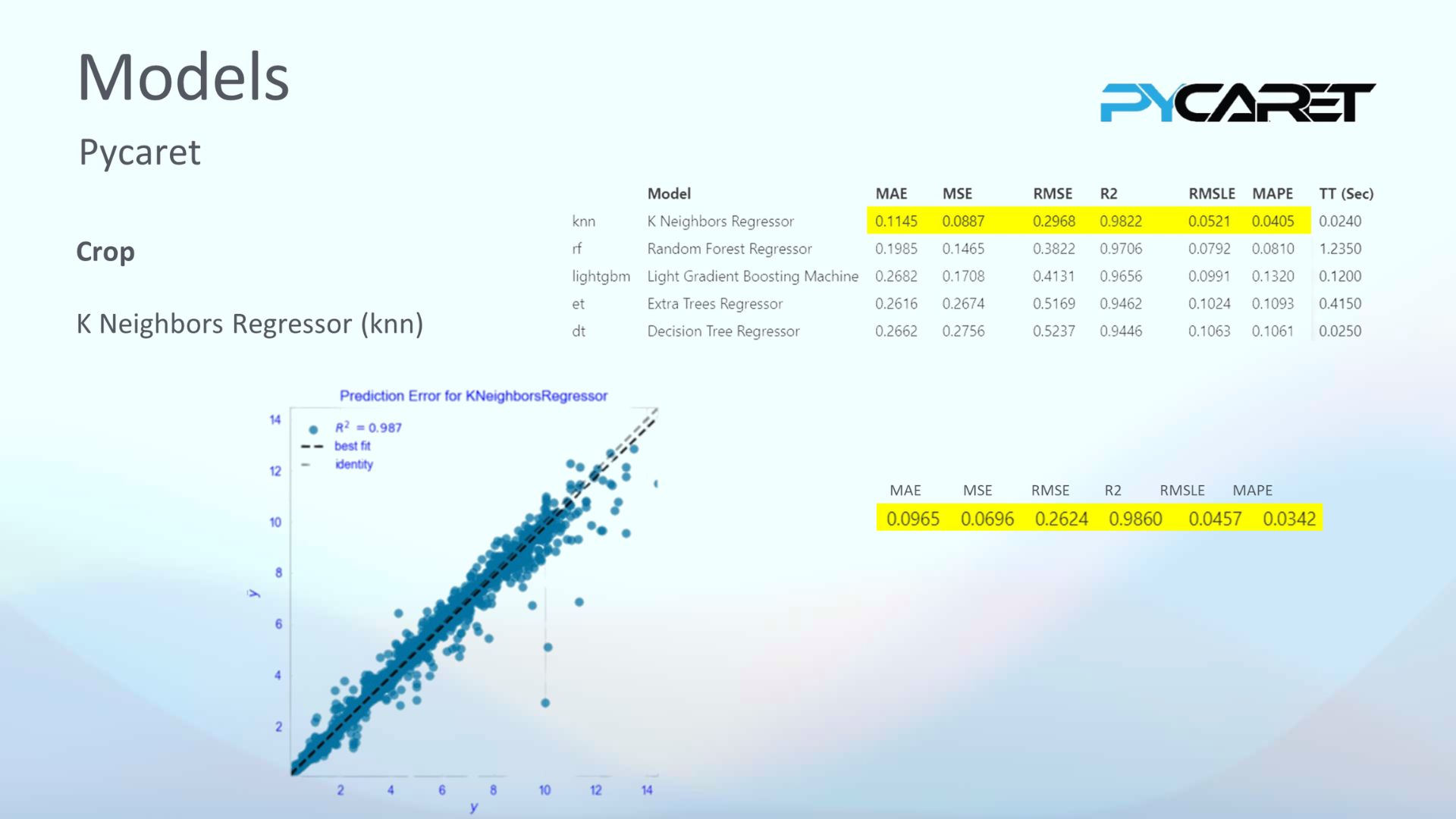Click the best fit legend entry
Viewport: 1456px width, 819px height.
click(352, 446)
